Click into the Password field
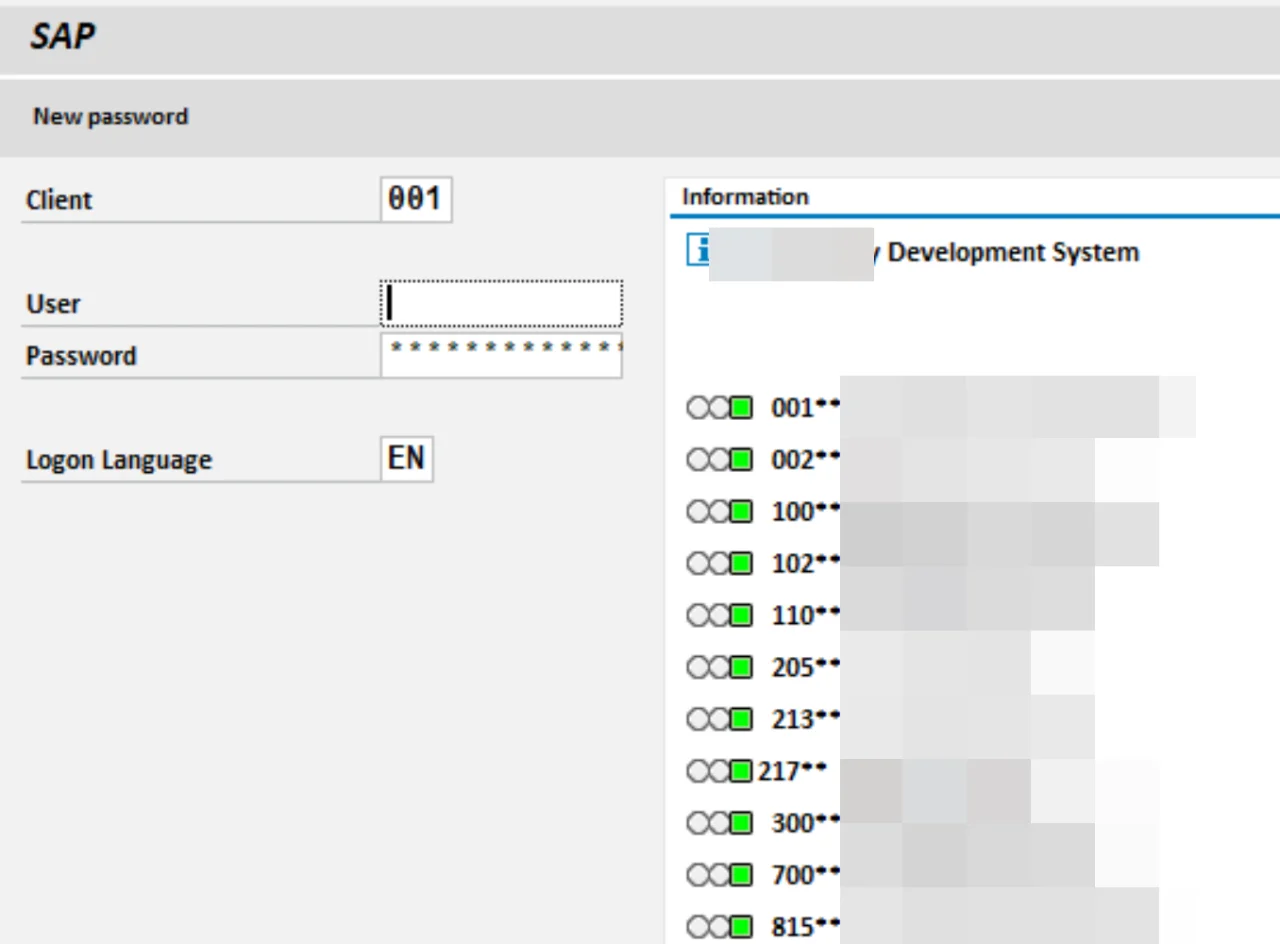The height and width of the screenshot is (944, 1280). pyautogui.click(x=502, y=355)
